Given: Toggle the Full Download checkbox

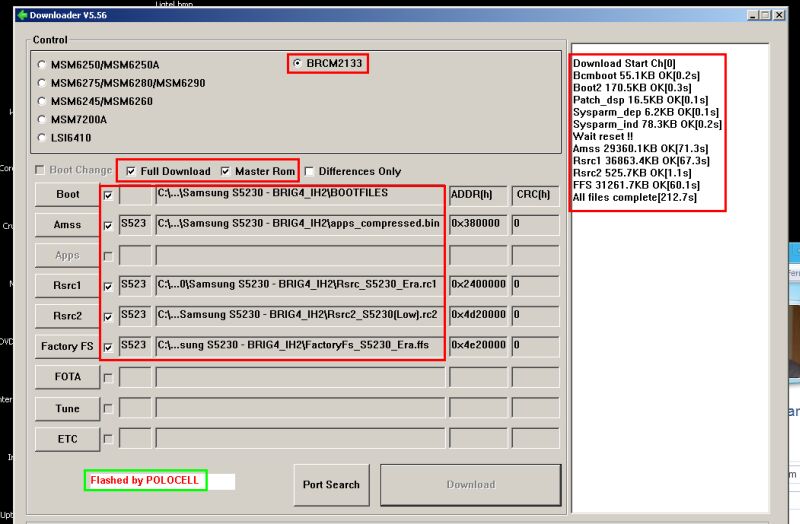Looking at the screenshot, I should [x=131, y=171].
